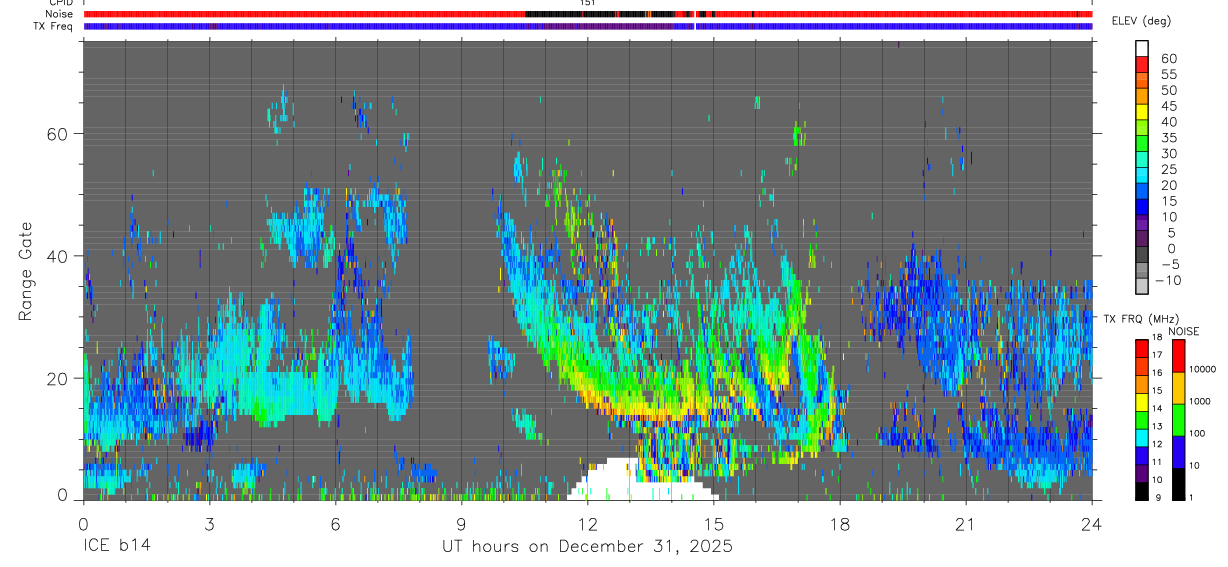The image size is (1228, 567).
Task: Select the black bottom swatch of TX FRQ bar
Action: [1142, 491]
